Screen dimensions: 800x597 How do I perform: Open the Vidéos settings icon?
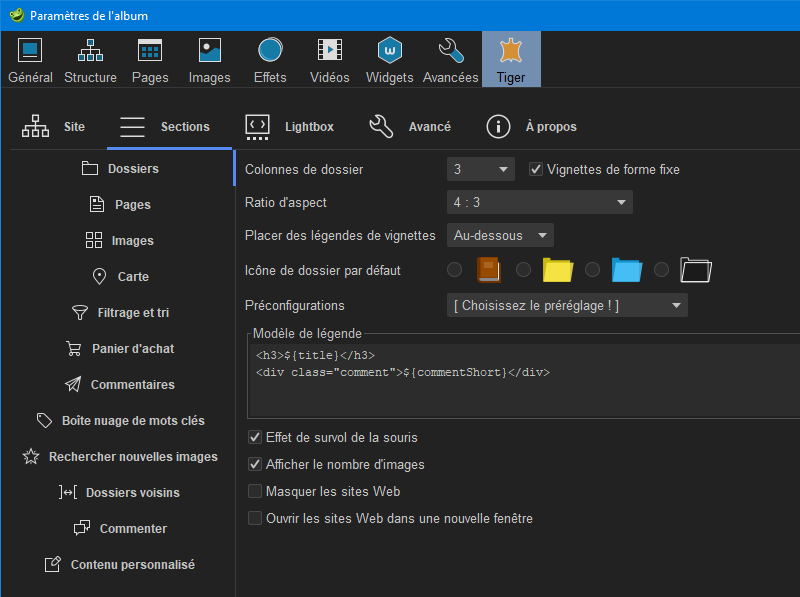tap(329, 59)
